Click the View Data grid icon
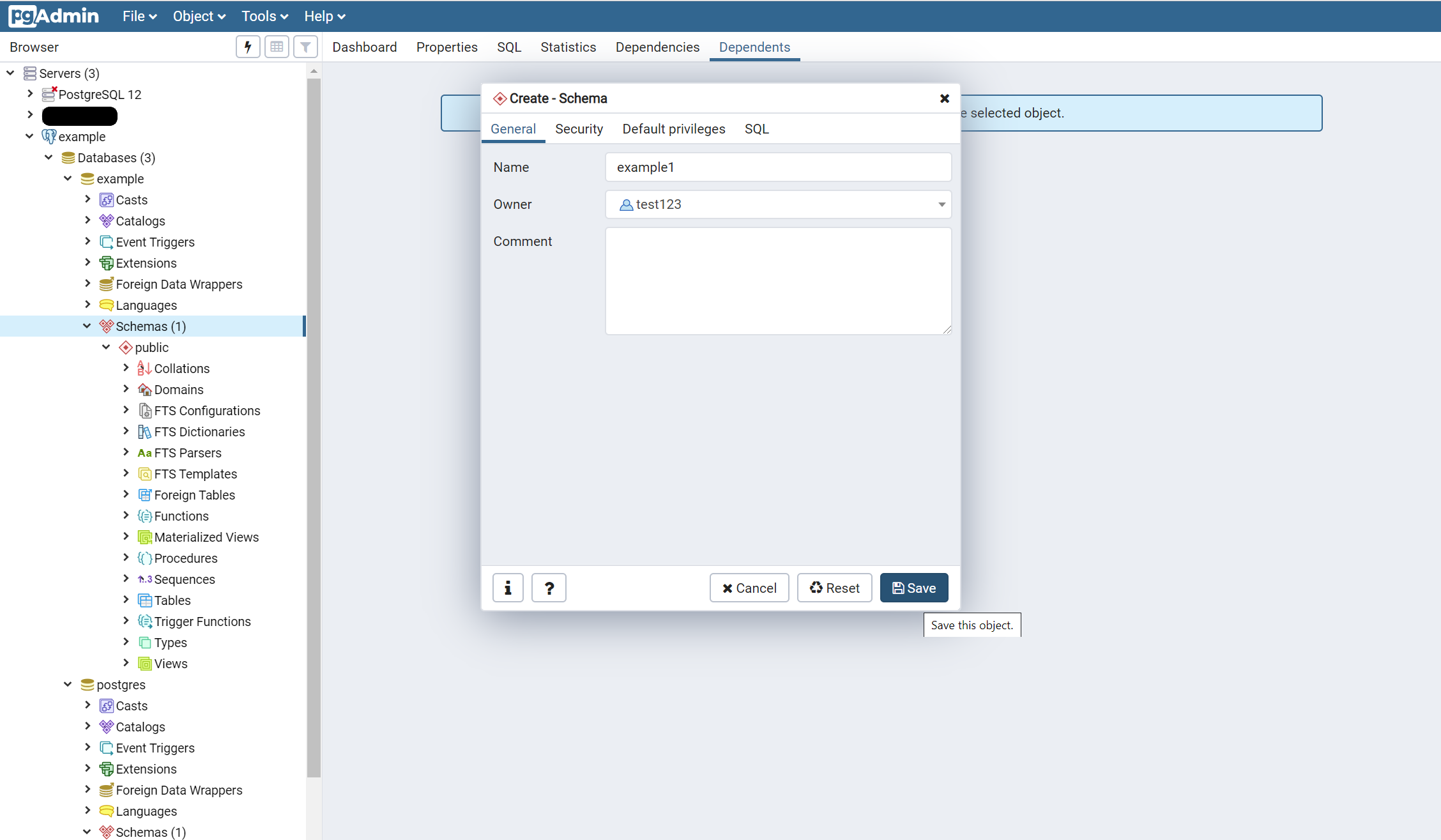The width and height of the screenshot is (1441, 840). [277, 47]
